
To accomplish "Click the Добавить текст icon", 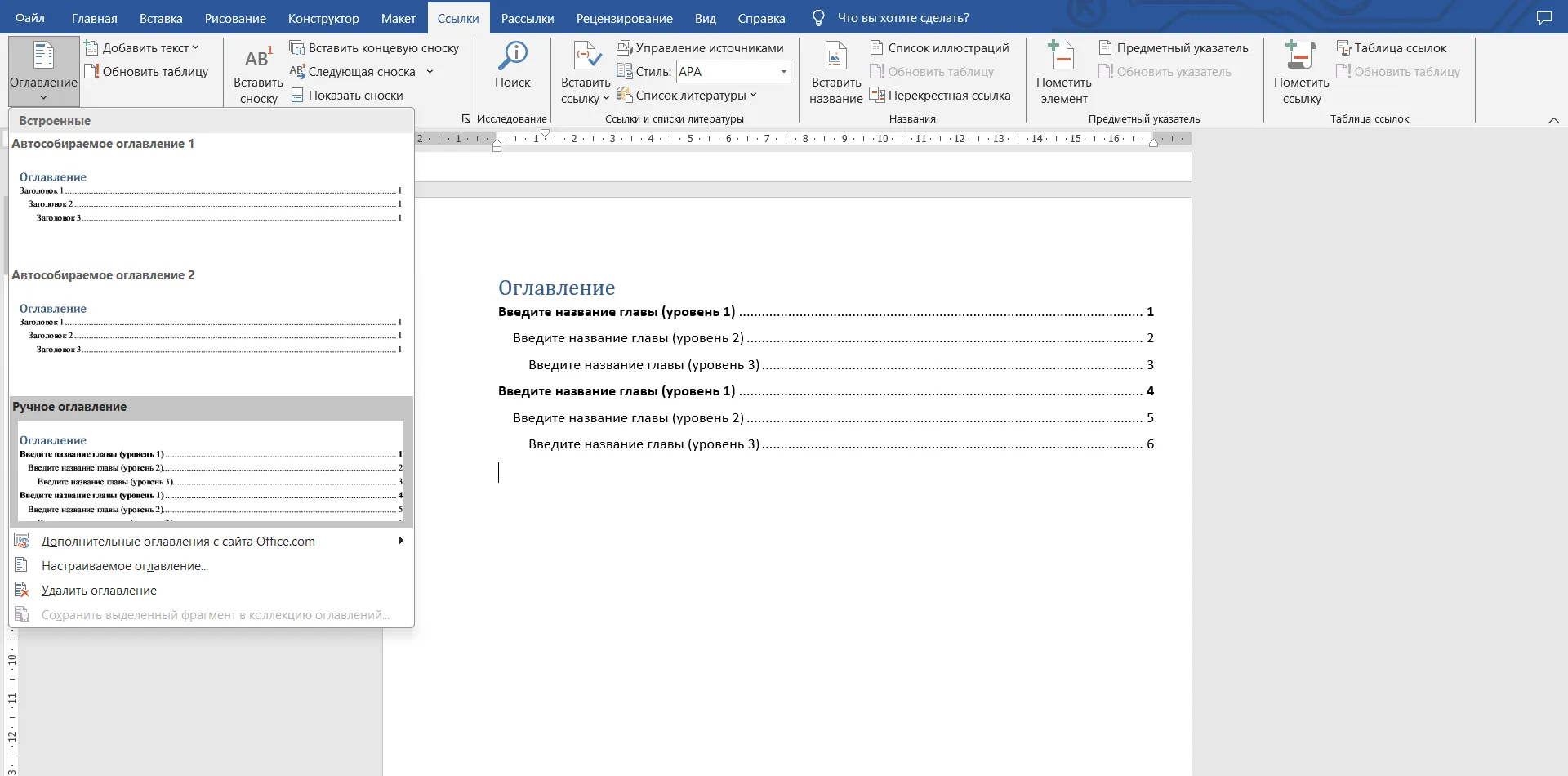I will coord(92,48).
